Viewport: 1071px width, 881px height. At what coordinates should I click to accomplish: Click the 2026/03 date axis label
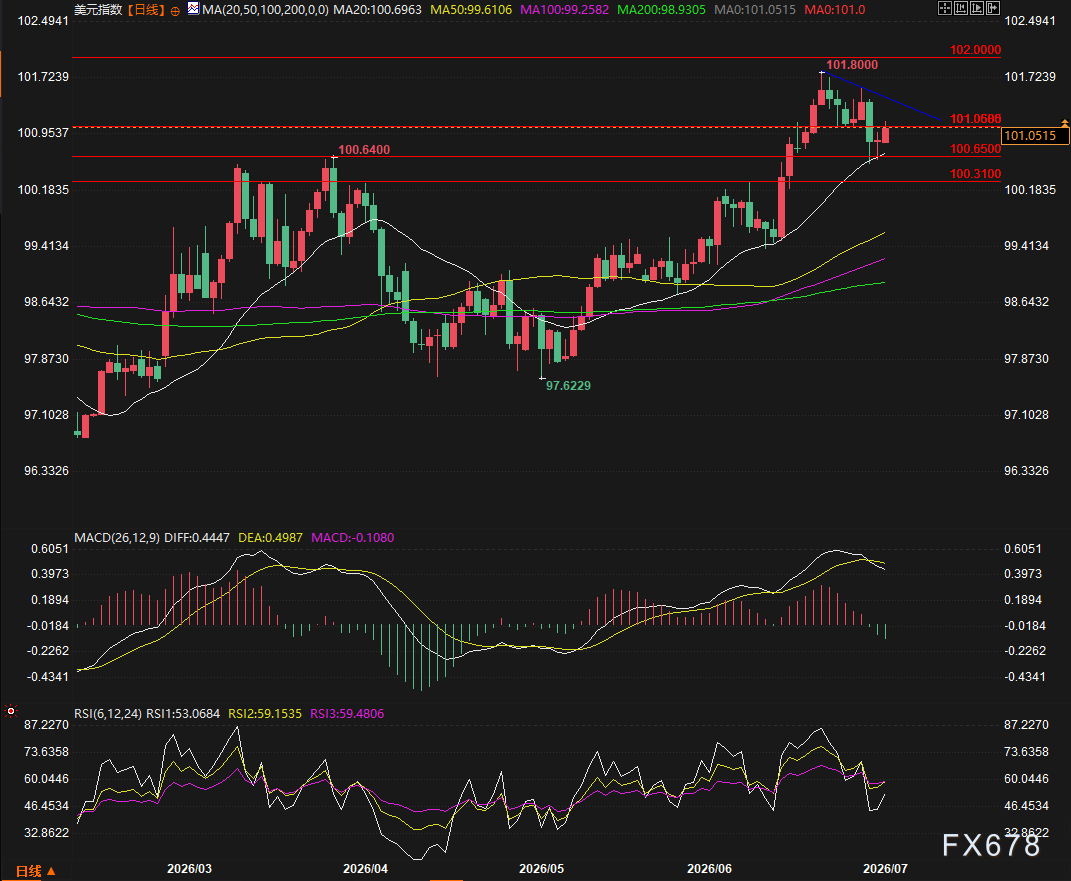pyautogui.click(x=189, y=869)
